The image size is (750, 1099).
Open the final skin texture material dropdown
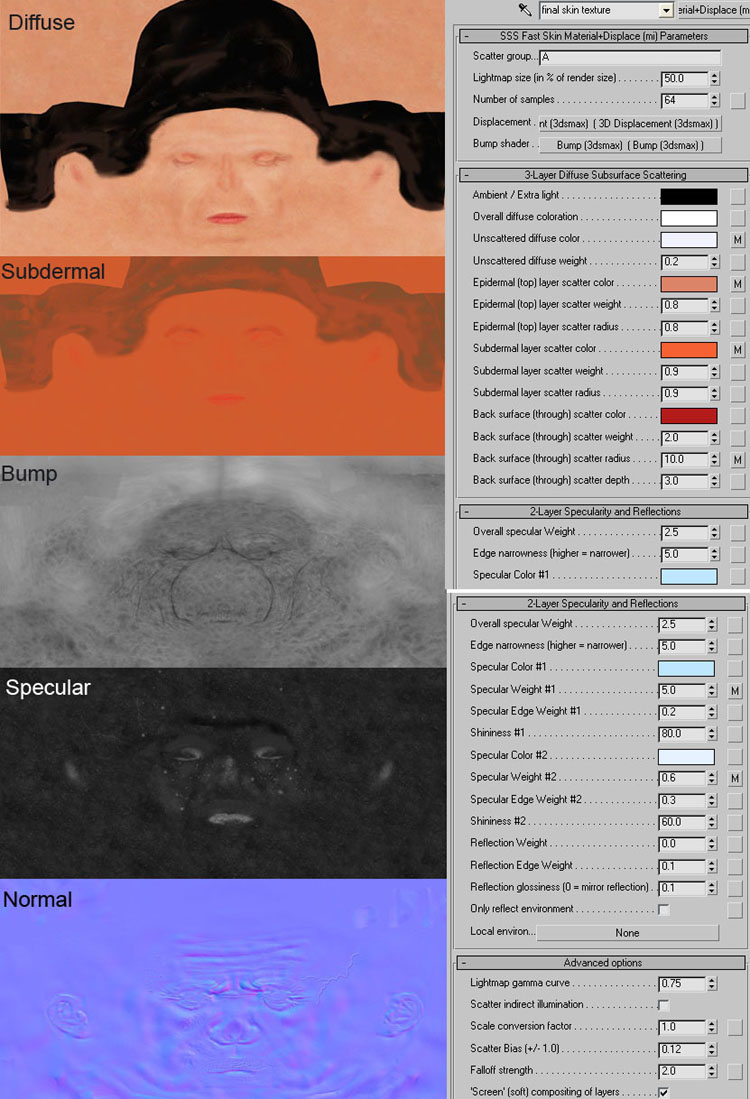click(666, 10)
